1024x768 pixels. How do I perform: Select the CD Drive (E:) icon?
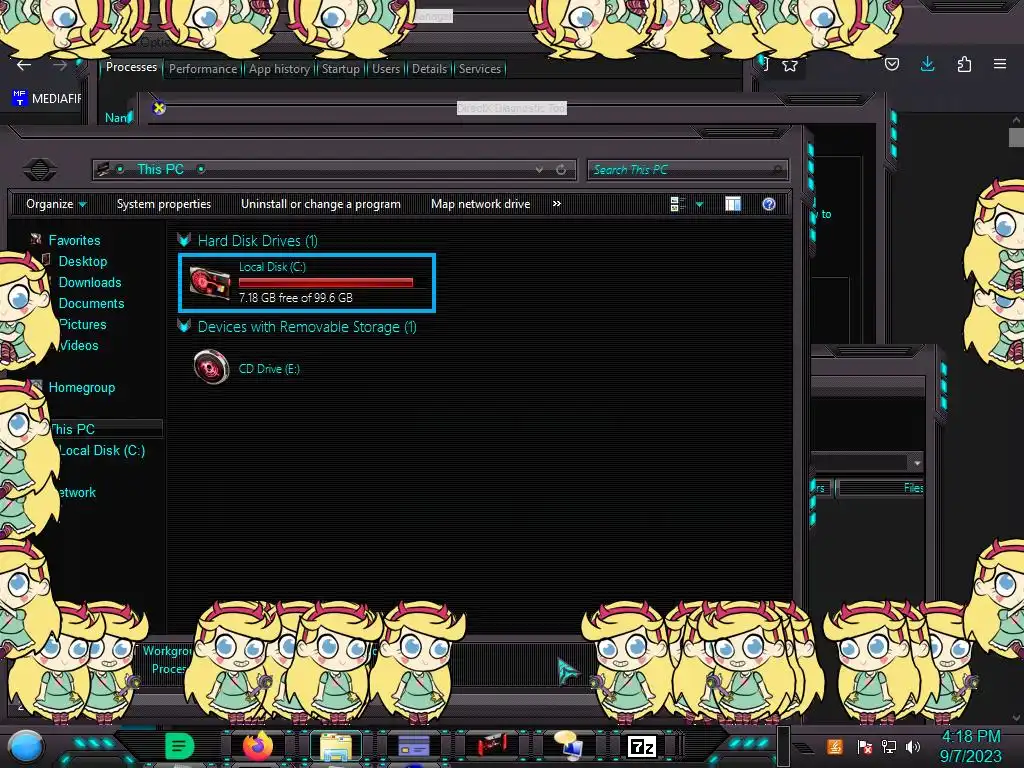tap(212, 367)
